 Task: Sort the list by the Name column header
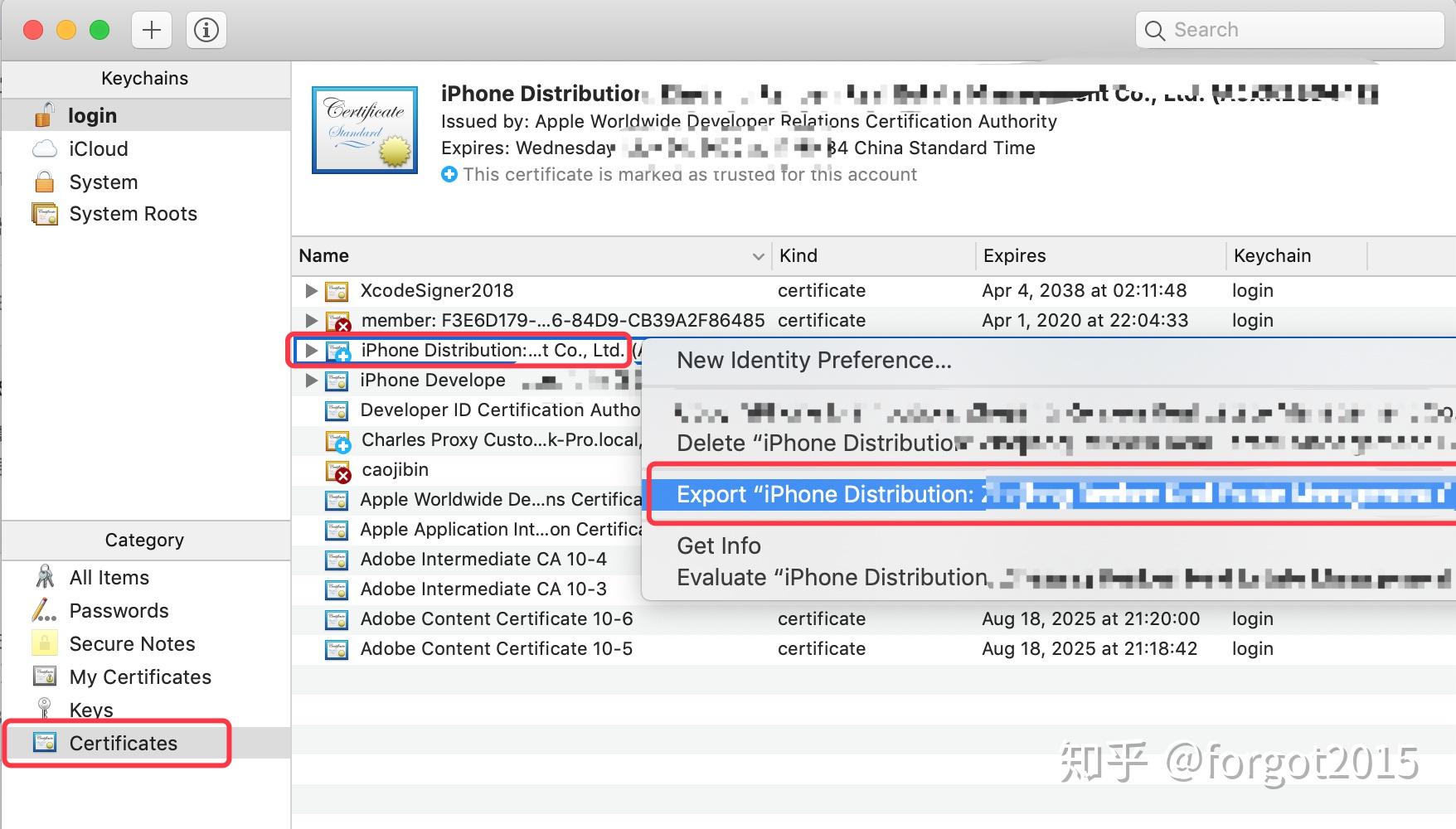[323, 255]
